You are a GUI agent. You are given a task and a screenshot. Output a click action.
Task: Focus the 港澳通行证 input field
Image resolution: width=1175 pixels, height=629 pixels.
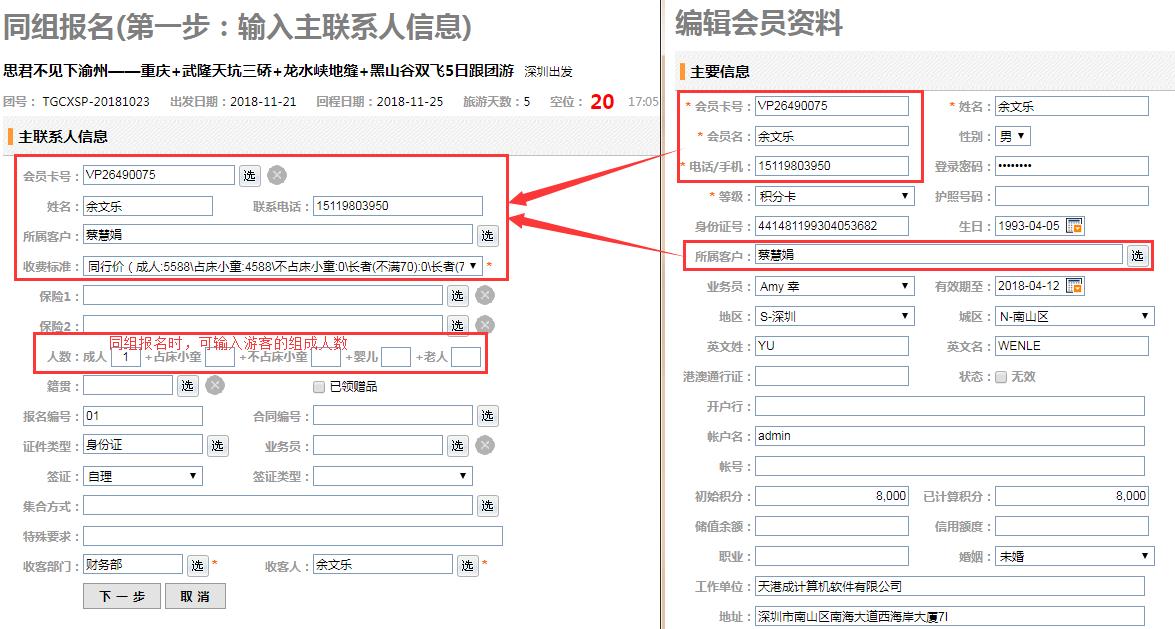pyautogui.click(x=832, y=376)
